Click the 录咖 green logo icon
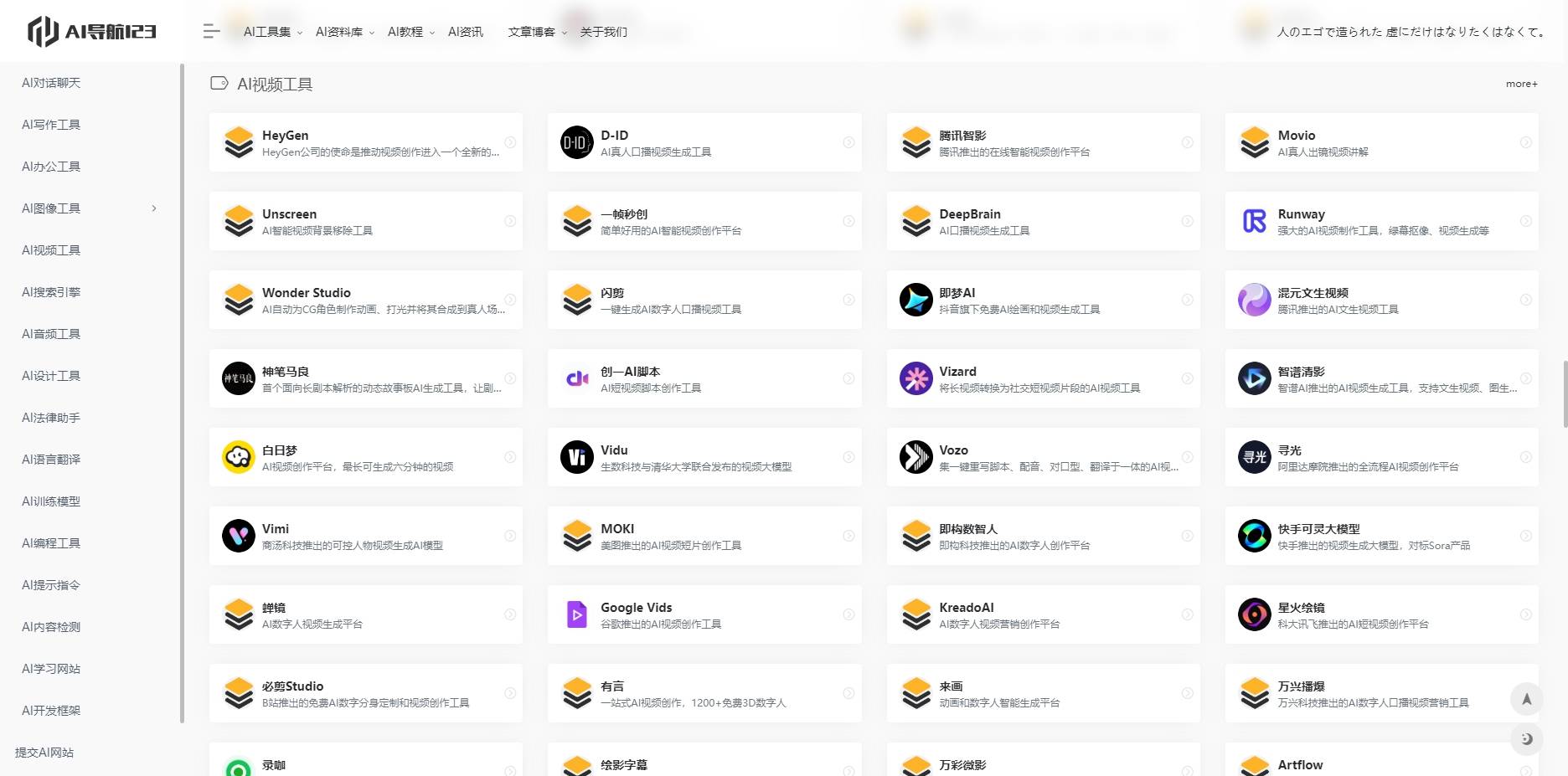Viewport: 1568px width, 776px height. [x=239, y=767]
